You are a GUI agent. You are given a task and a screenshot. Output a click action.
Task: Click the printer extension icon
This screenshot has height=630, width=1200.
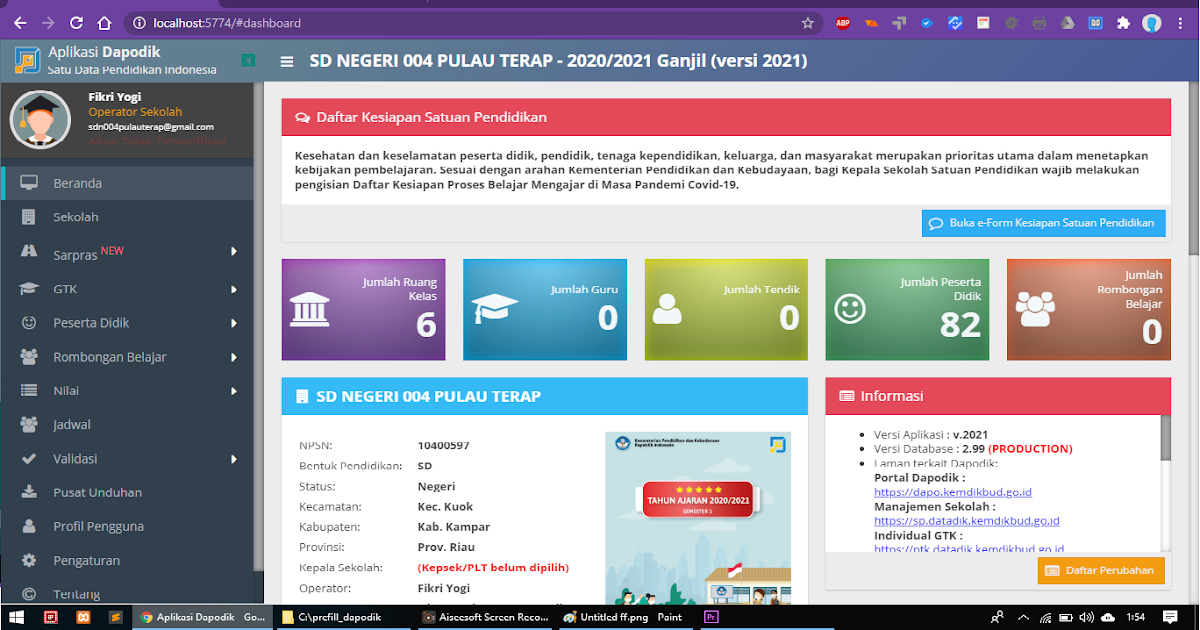(x=1040, y=22)
